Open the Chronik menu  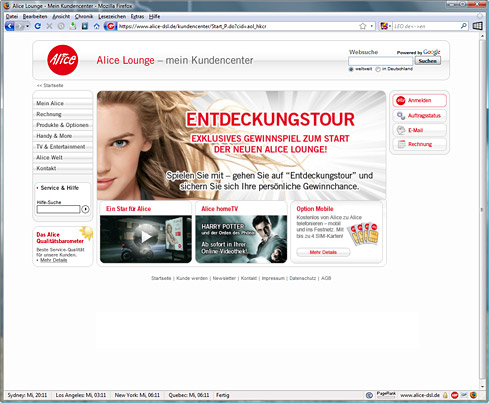click(x=84, y=16)
